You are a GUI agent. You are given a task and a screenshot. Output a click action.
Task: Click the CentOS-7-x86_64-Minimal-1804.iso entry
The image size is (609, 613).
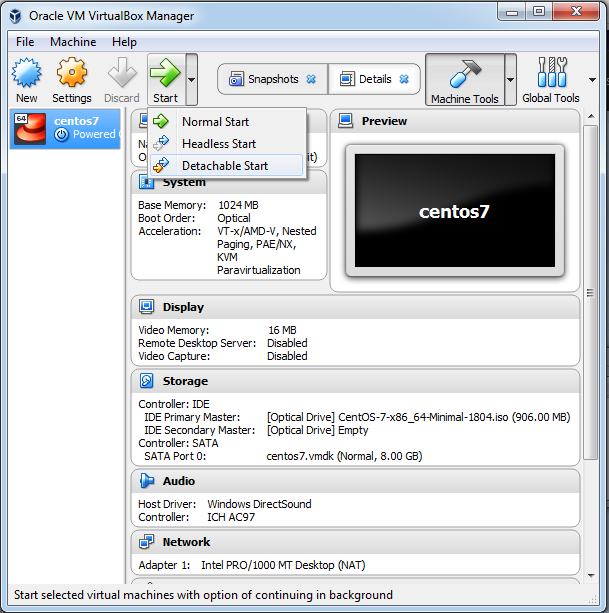point(418,417)
